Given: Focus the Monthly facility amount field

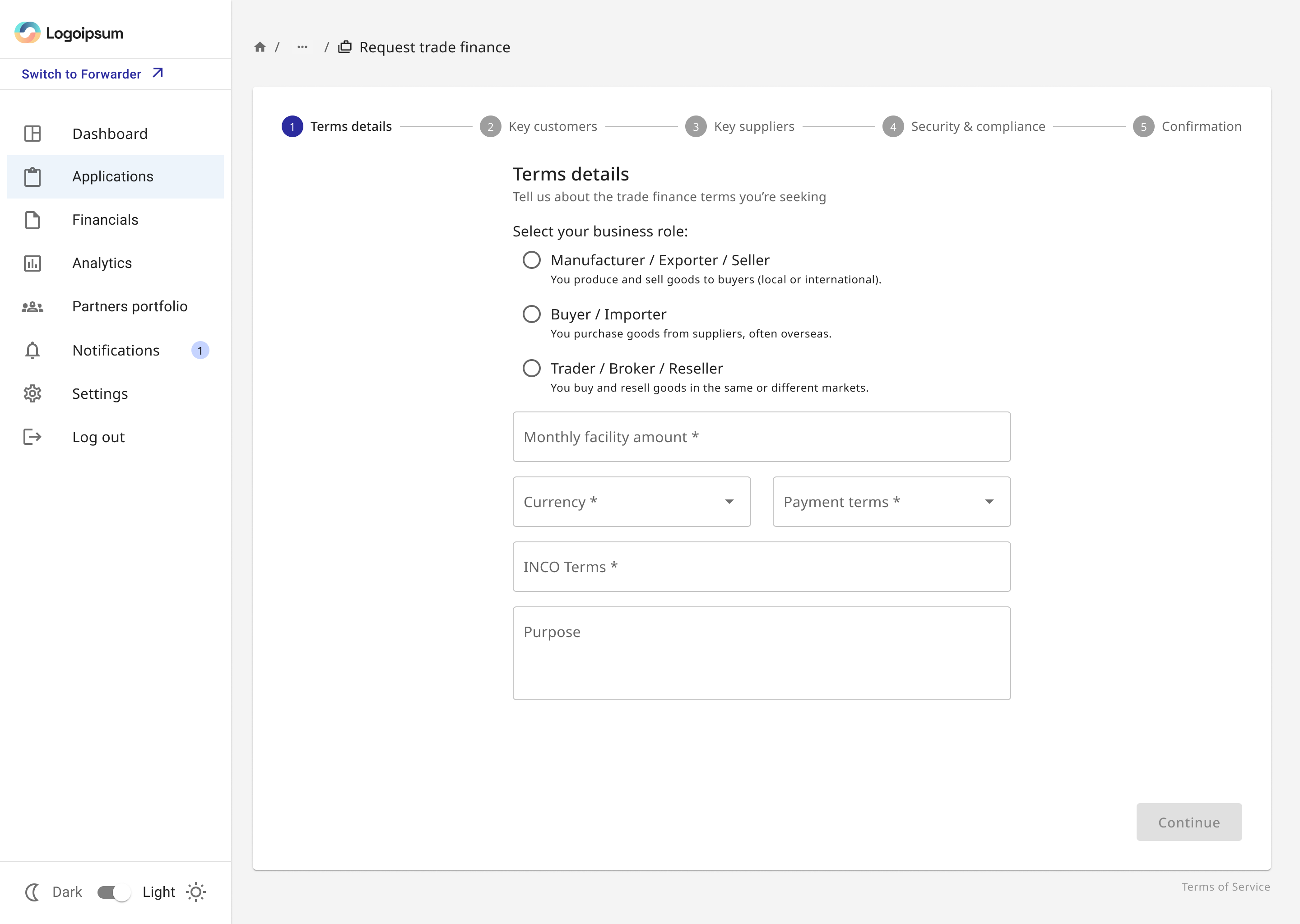Looking at the screenshot, I should point(761,437).
